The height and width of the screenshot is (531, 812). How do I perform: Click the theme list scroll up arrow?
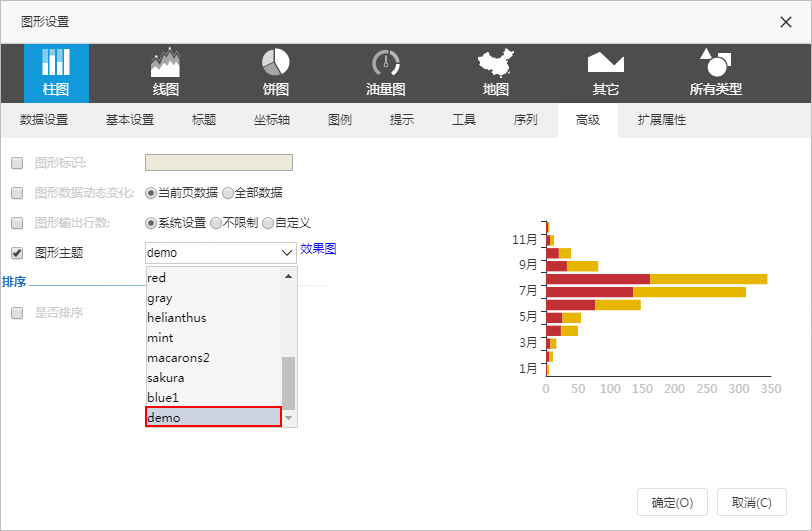[288, 276]
